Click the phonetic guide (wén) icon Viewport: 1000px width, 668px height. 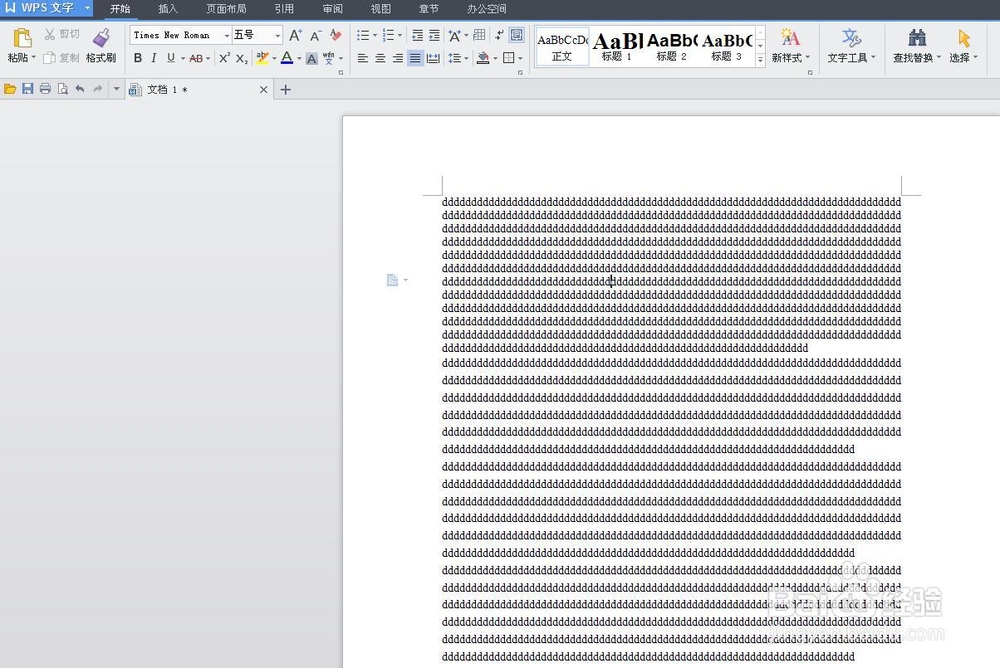tap(328, 58)
